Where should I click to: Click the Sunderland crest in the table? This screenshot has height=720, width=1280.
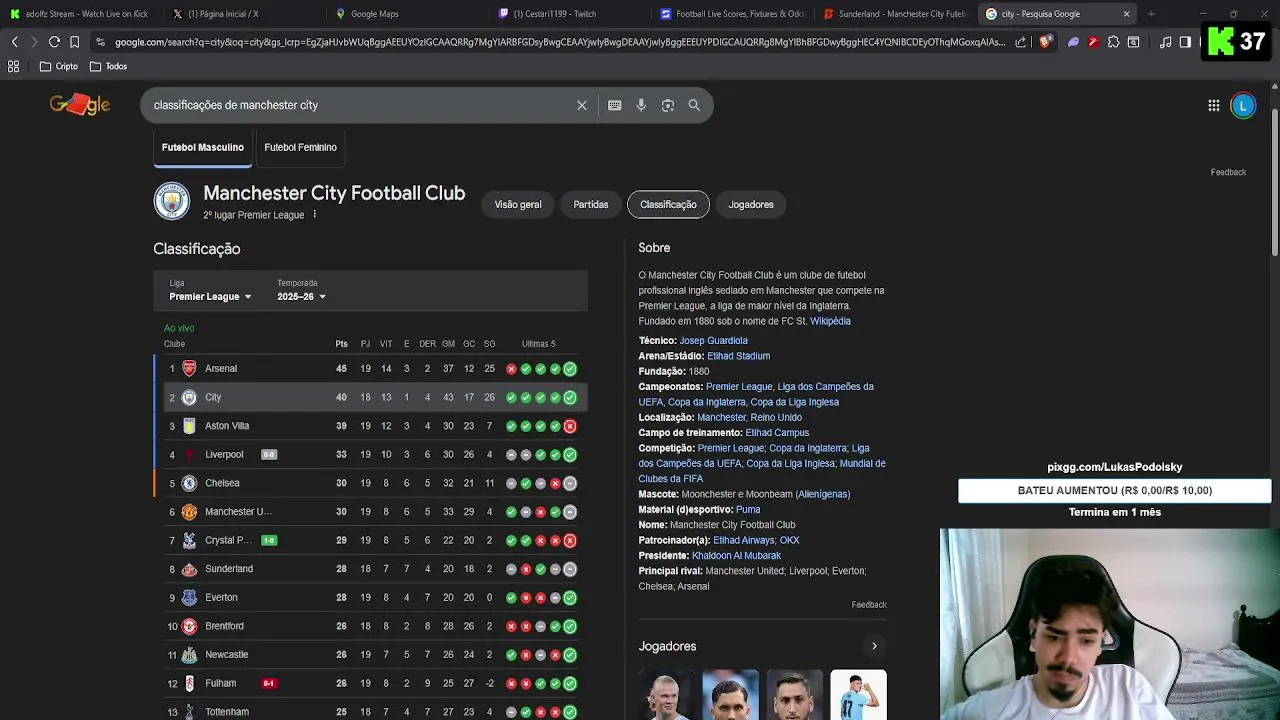189,569
